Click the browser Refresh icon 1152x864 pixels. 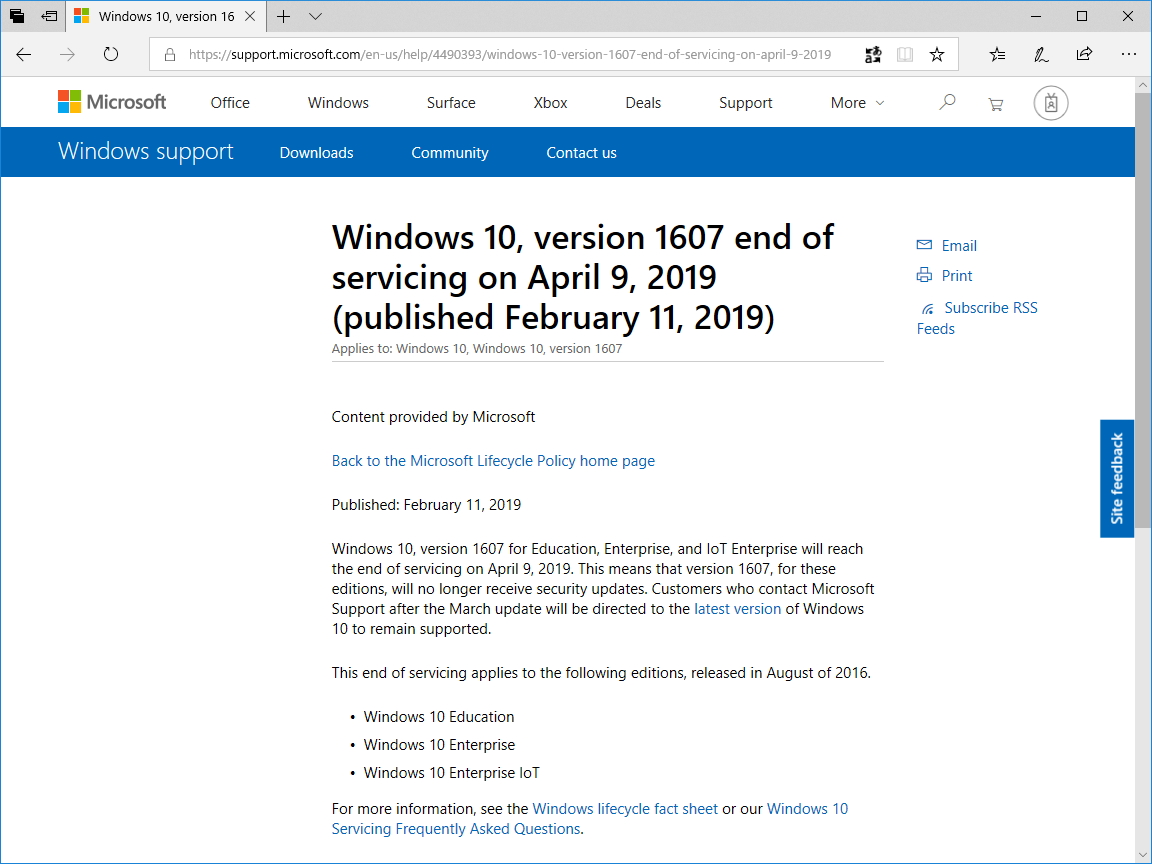pos(111,55)
